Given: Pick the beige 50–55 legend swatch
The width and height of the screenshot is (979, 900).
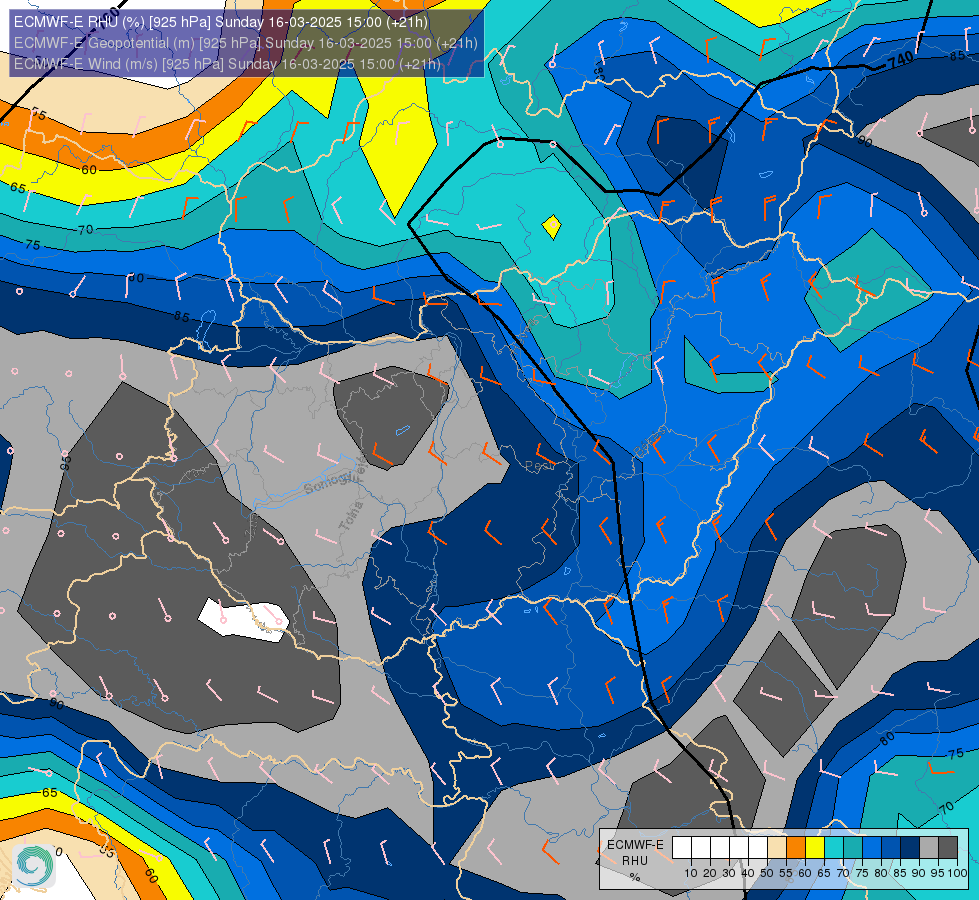Looking at the screenshot, I should click(x=777, y=848).
